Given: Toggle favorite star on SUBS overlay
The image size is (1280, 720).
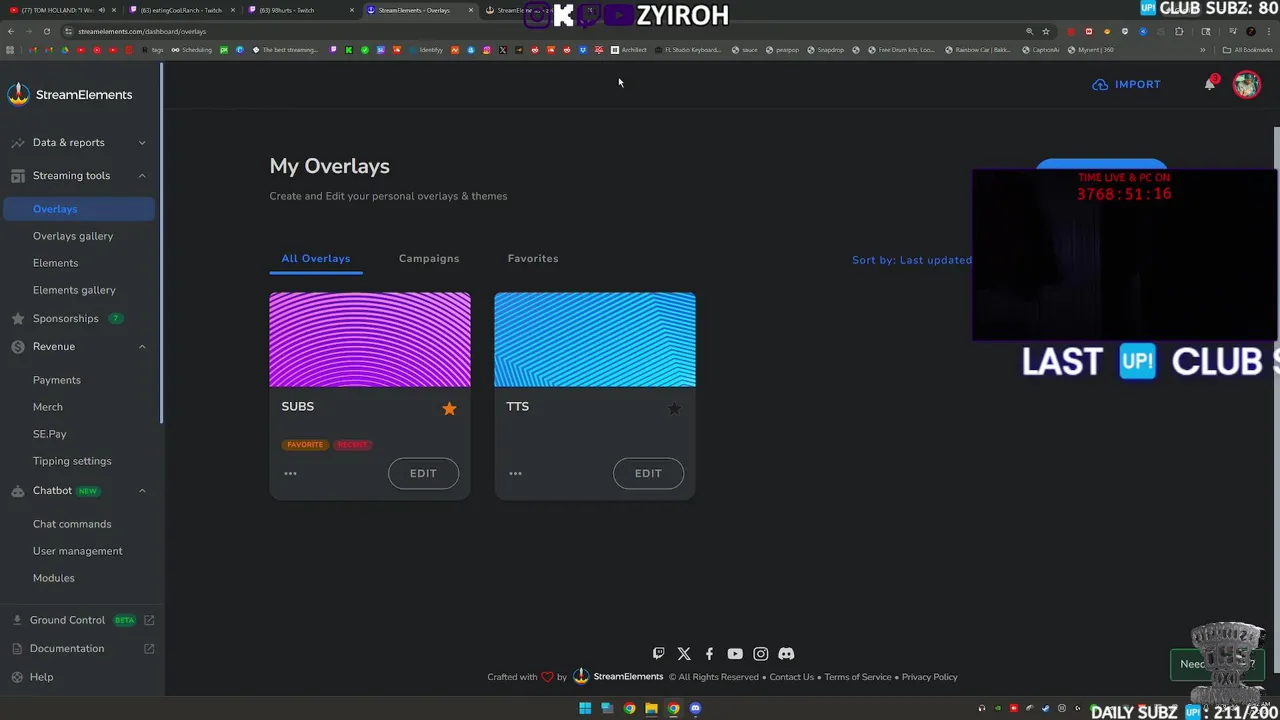Looking at the screenshot, I should pyautogui.click(x=449, y=408).
